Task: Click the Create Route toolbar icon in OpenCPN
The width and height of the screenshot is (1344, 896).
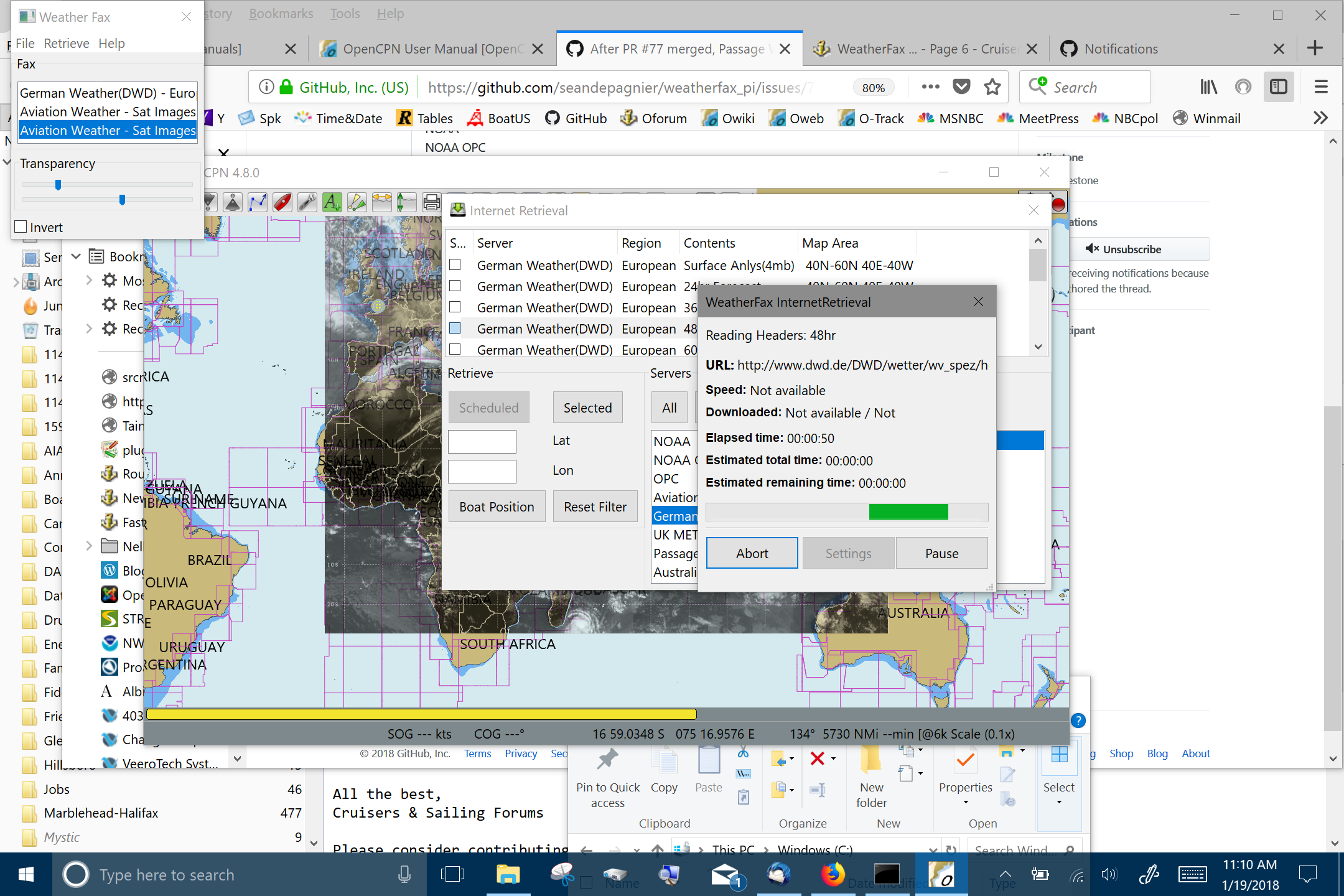Action: pyautogui.click(x=258, y=202)
